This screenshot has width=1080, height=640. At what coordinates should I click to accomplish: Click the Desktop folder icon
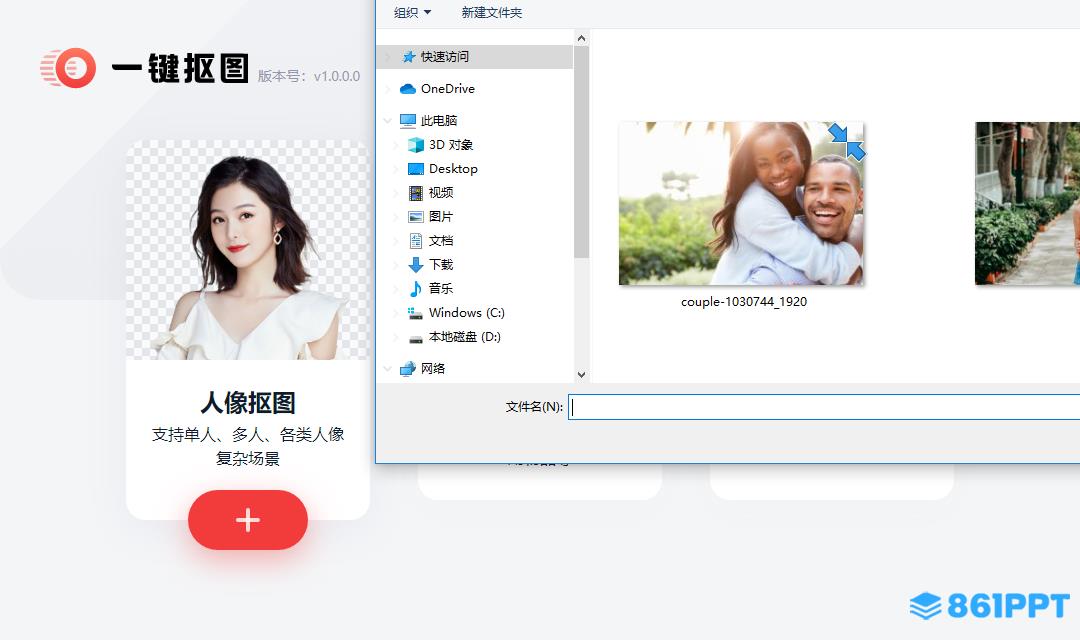[415, 169]
